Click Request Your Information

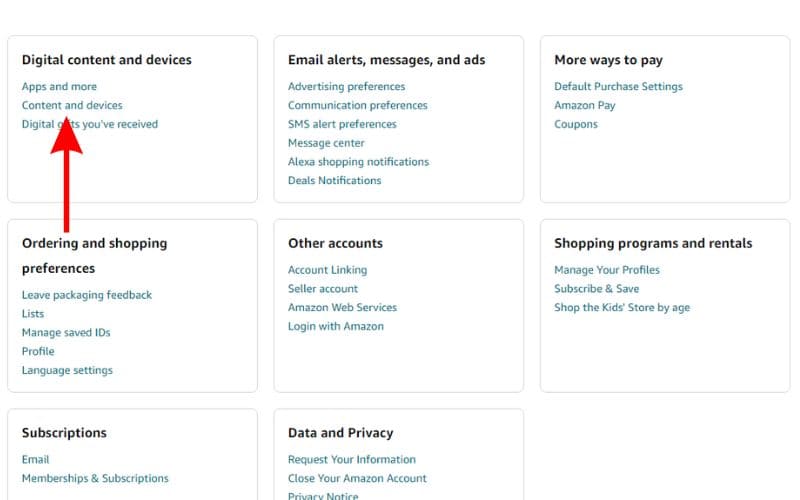[351, 460]
